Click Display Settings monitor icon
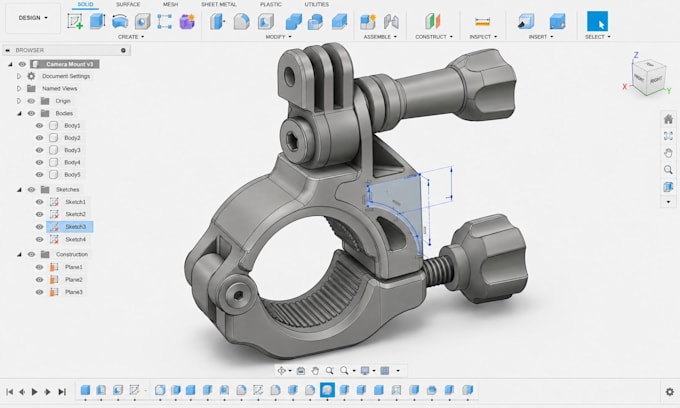This screenshot has width=680, height=408. [365, 371]
